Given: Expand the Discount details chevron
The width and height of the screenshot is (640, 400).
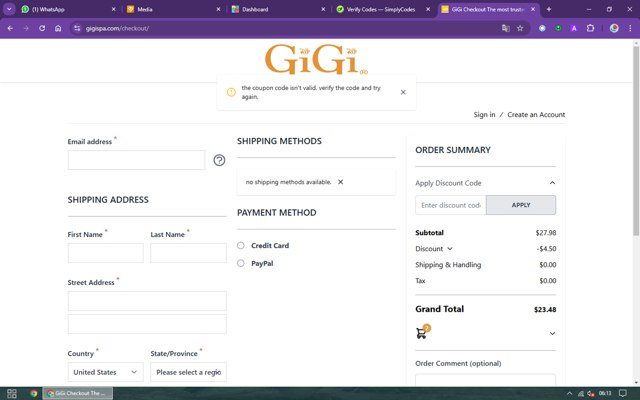Looking at the screenshot, I should 450,249.
